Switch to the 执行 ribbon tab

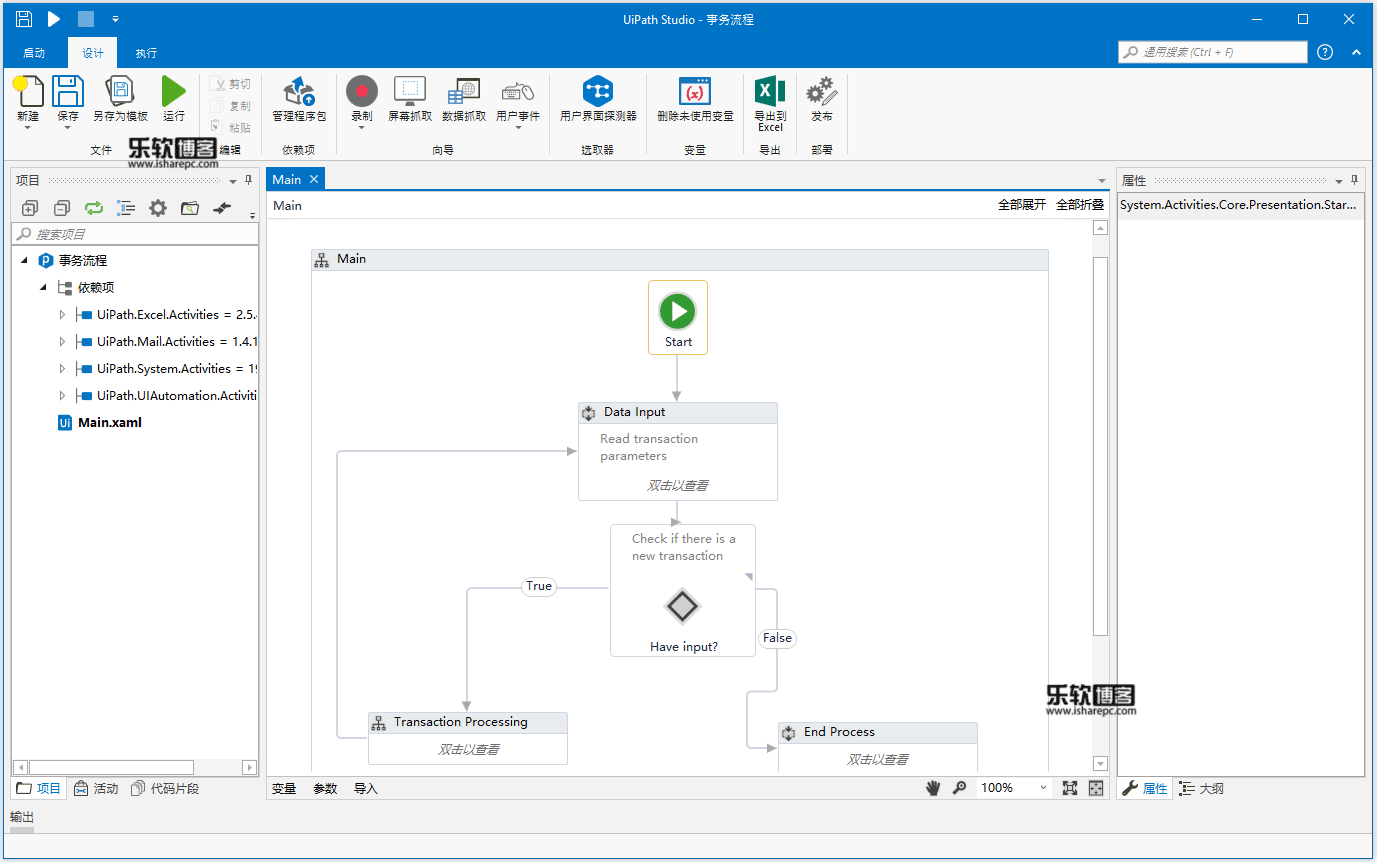click(146, 53)
